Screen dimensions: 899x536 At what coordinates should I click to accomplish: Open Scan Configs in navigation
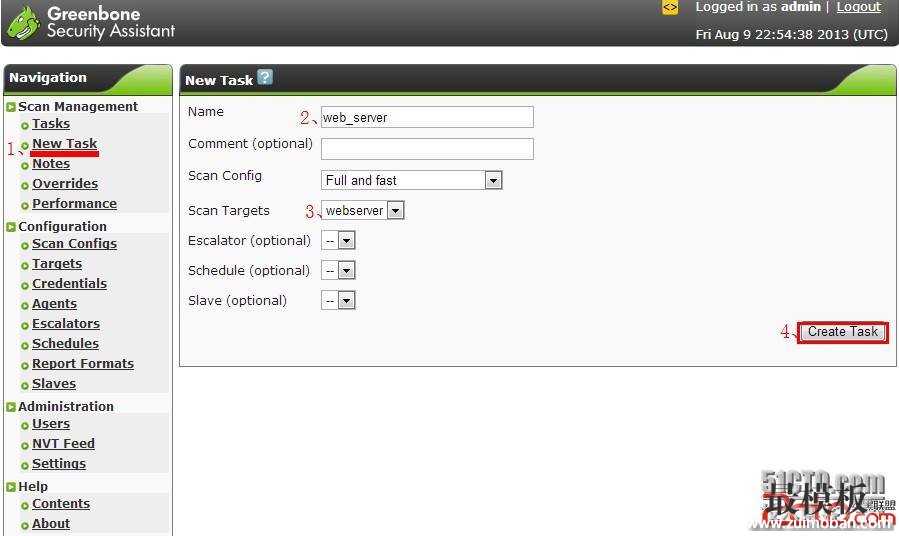click(74, 244)
